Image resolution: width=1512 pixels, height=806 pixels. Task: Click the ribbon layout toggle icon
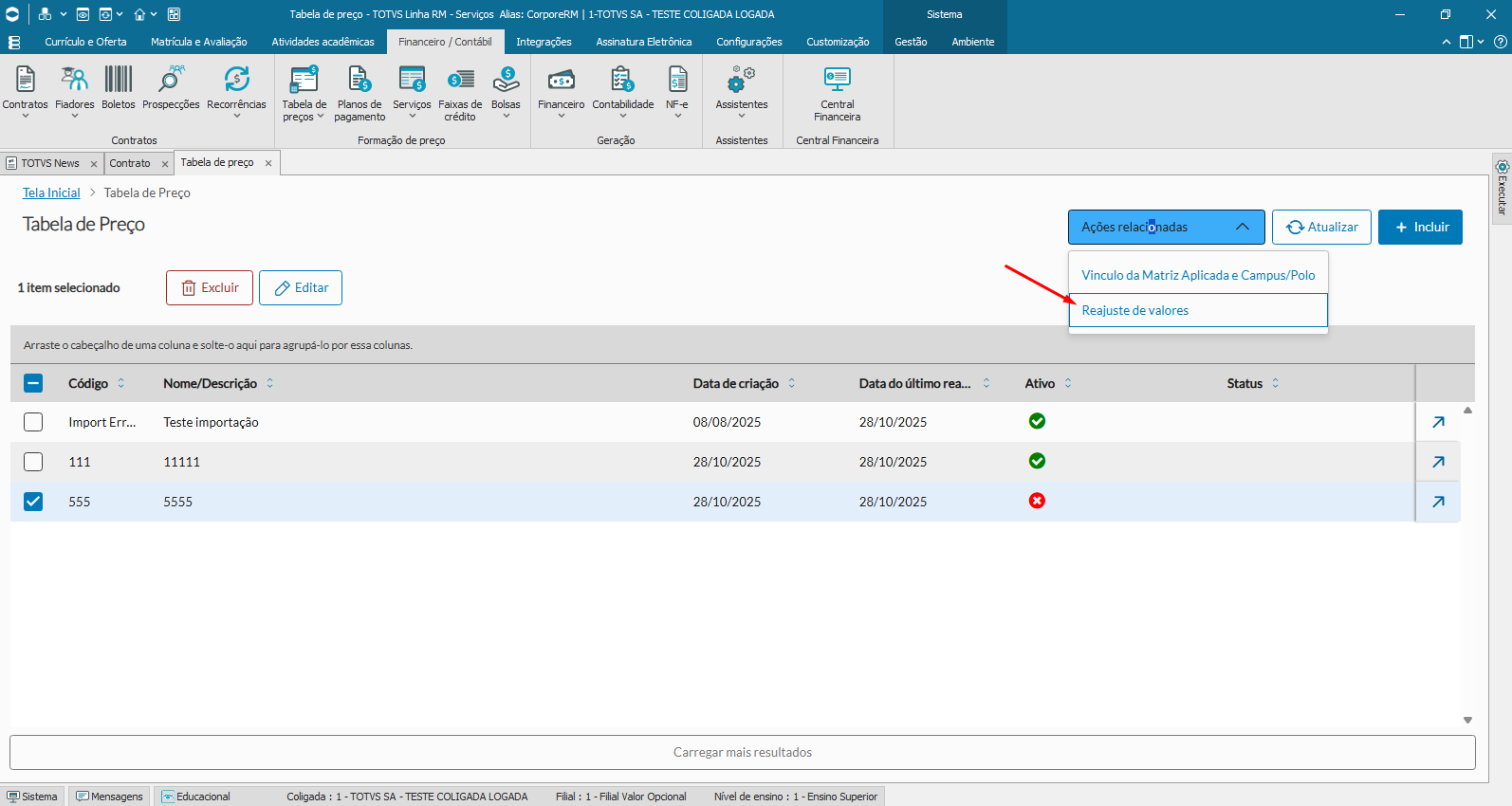click(x=1466, y=42)
